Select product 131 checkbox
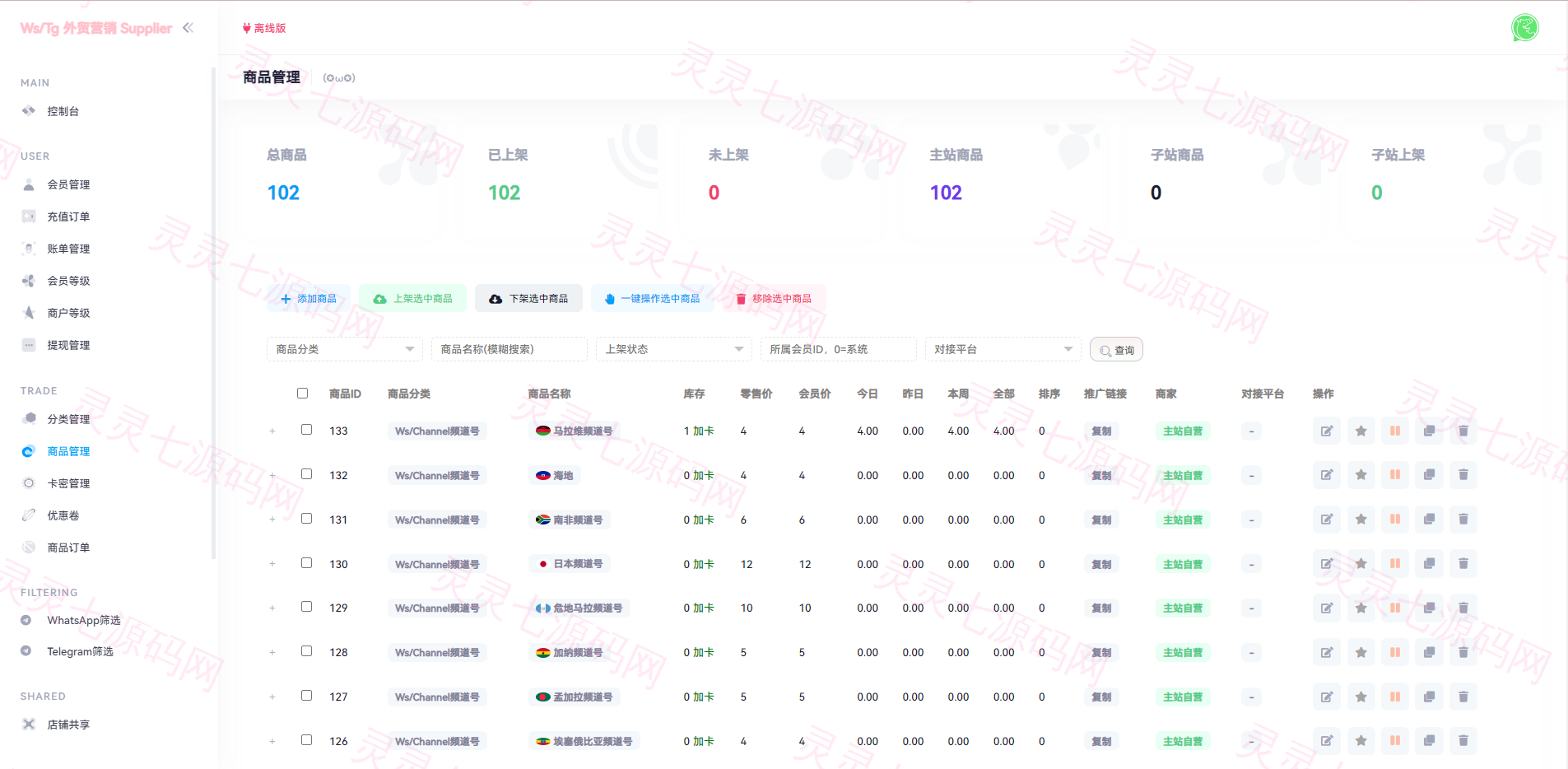This screenshot has height=769, width=1568. point(307,519)
